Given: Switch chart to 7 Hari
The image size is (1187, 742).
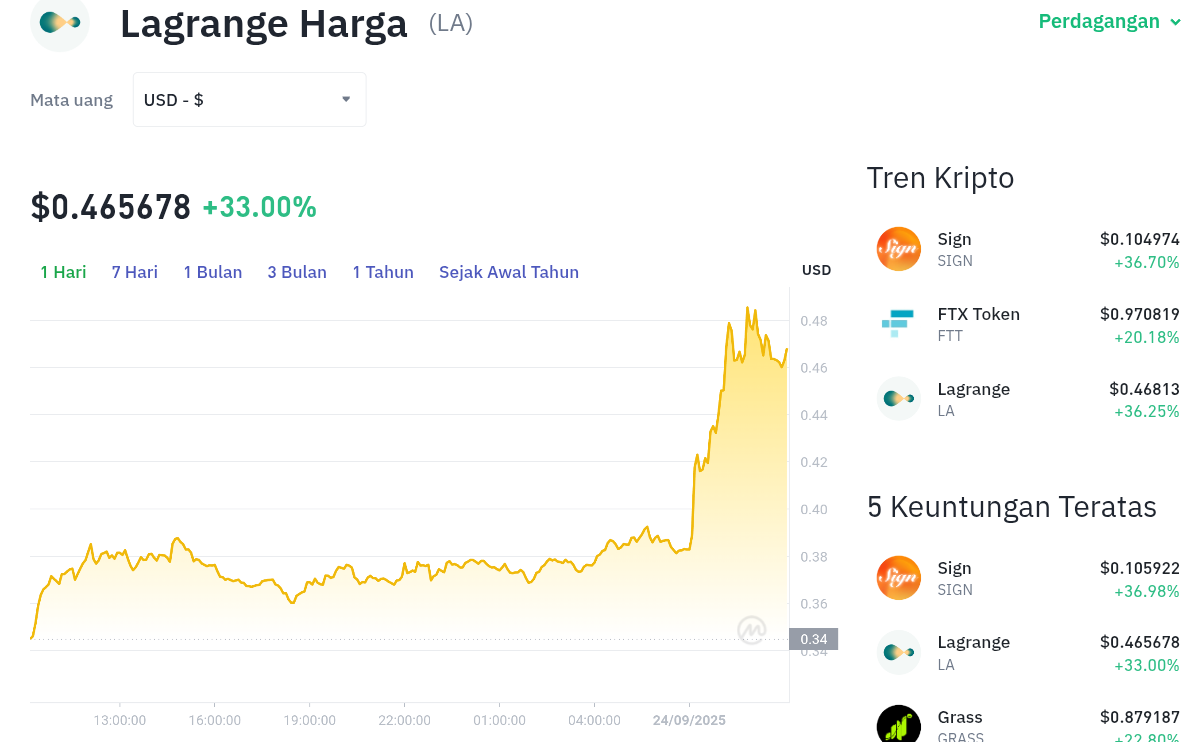Looking at the screenshot, I should [x=135, y=272].
